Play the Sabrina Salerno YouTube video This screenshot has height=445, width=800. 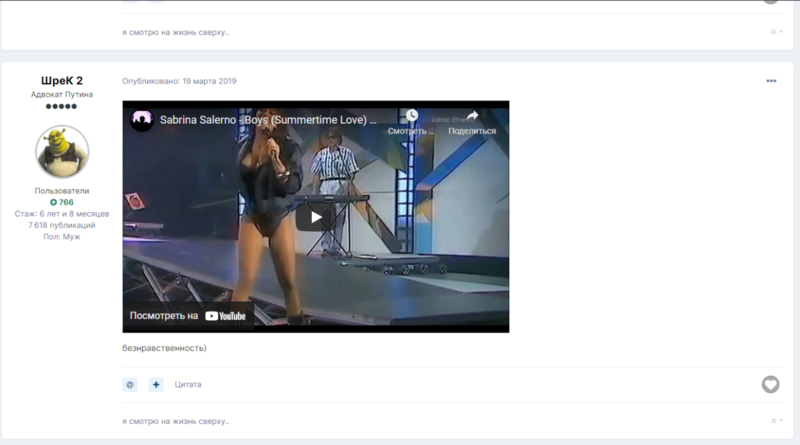316,217
